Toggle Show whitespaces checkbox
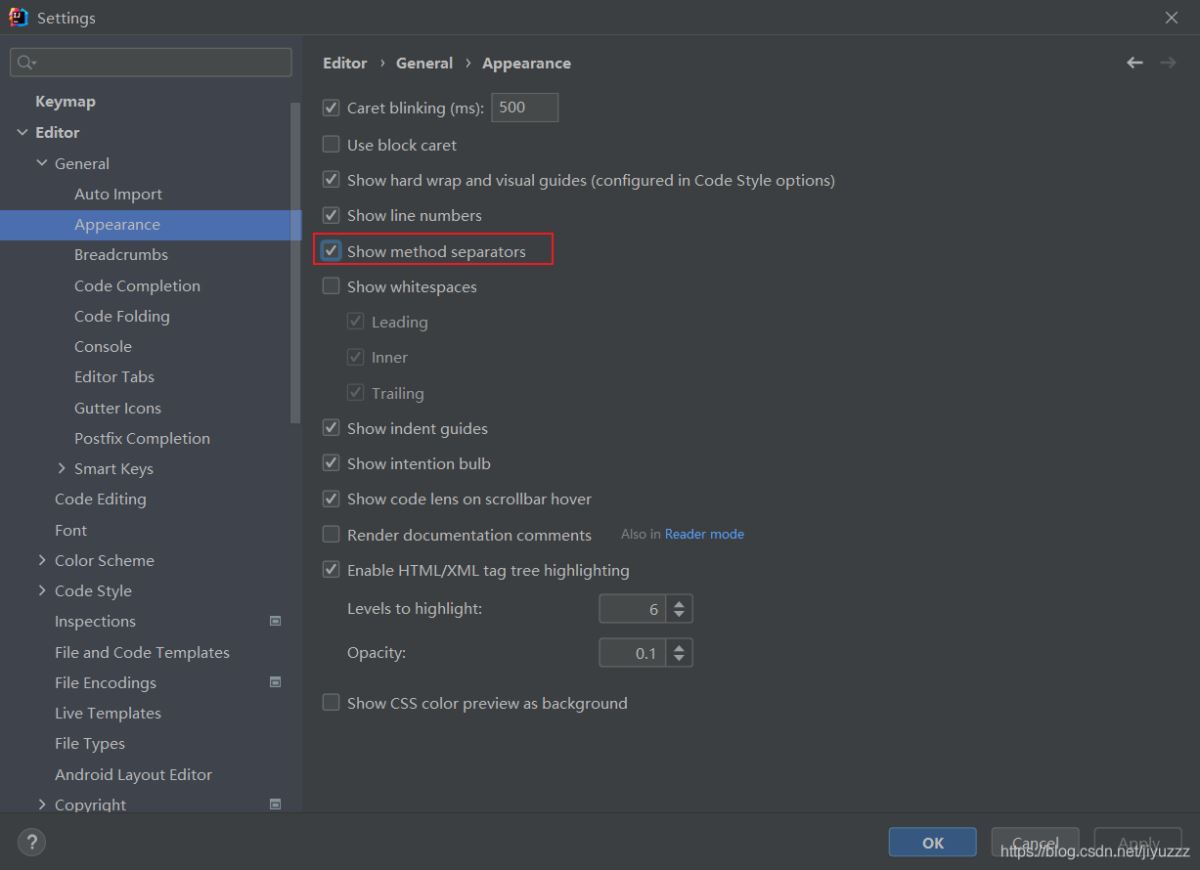Image resolution: width=1200 pixels, height=870 pixels. 331,287
